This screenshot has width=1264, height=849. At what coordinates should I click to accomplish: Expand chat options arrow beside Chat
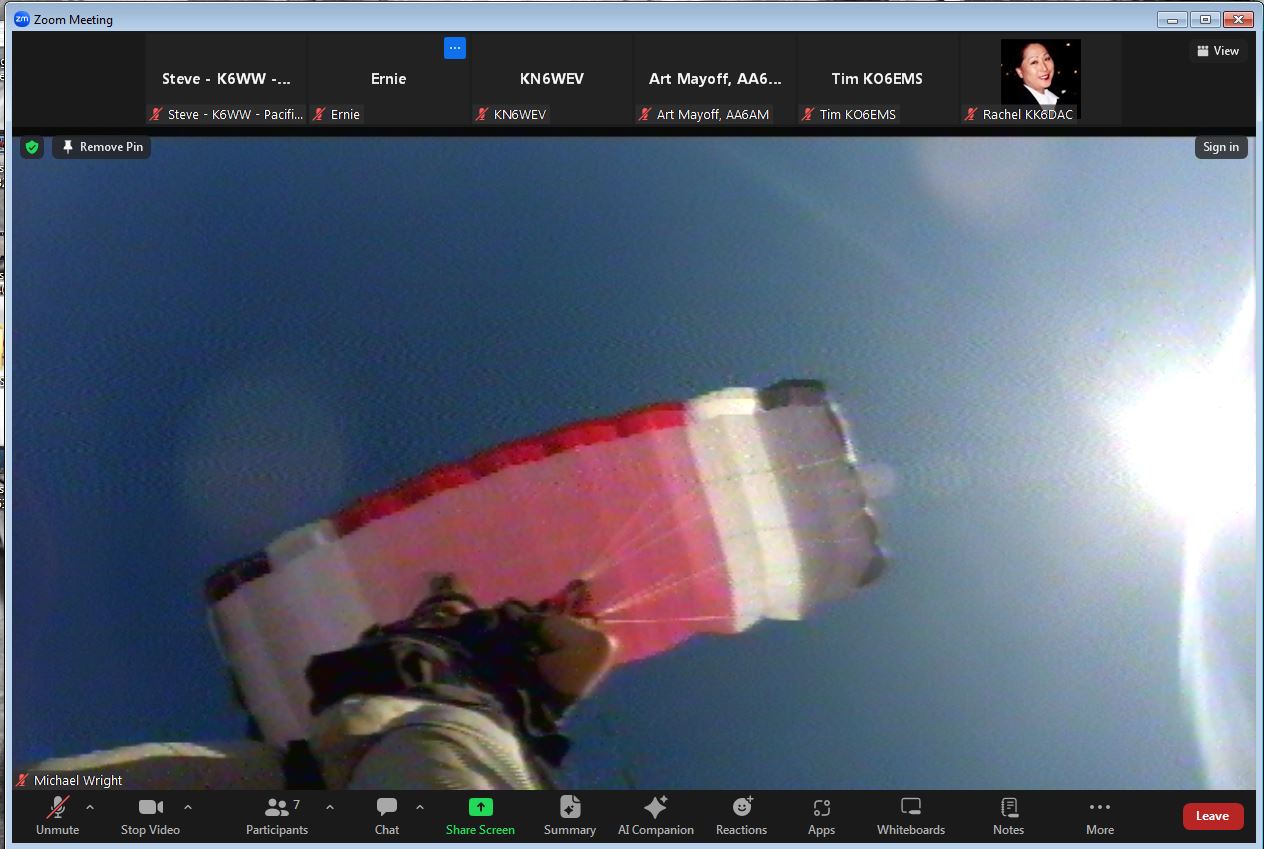pyautogui.click(x=420, y=807)
